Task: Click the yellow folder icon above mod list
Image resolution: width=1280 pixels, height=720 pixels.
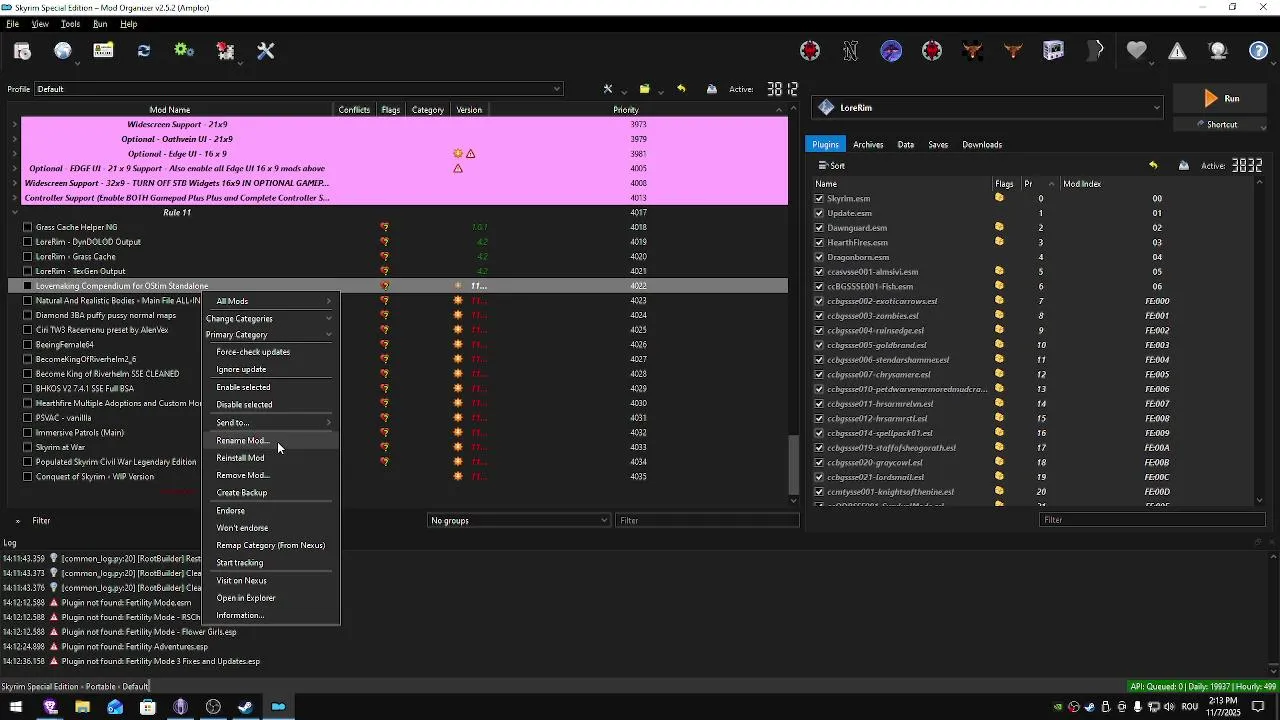Action: click(645, 89)
